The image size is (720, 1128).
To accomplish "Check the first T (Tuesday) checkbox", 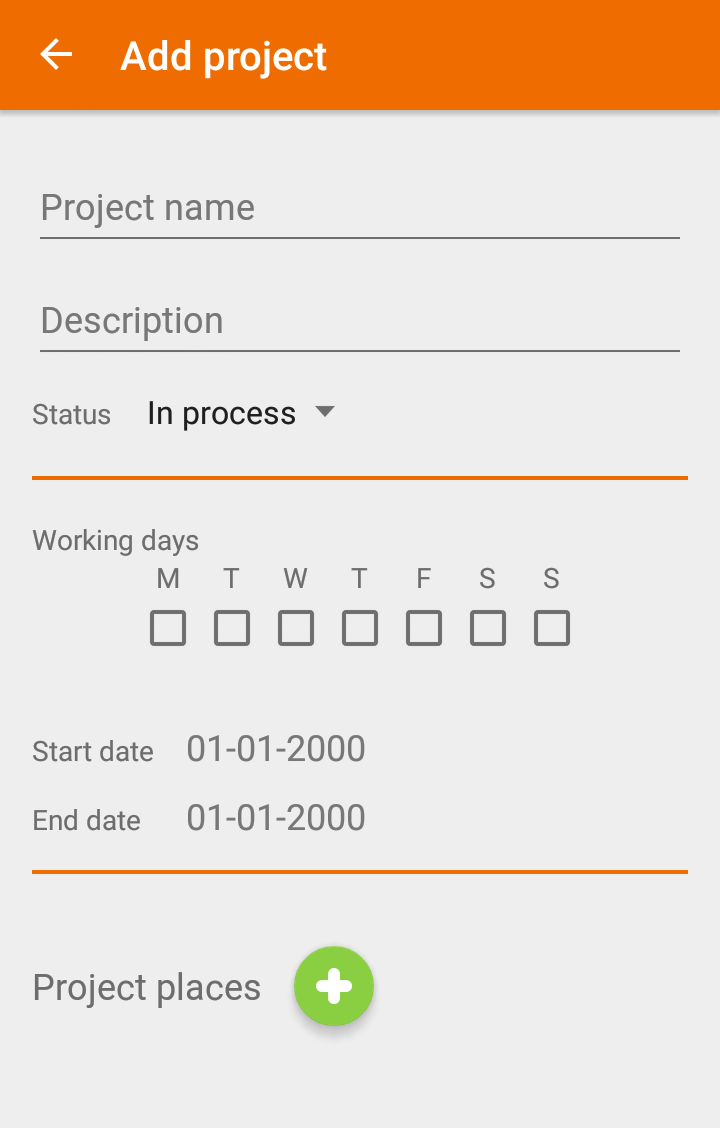I will point(232,628).
